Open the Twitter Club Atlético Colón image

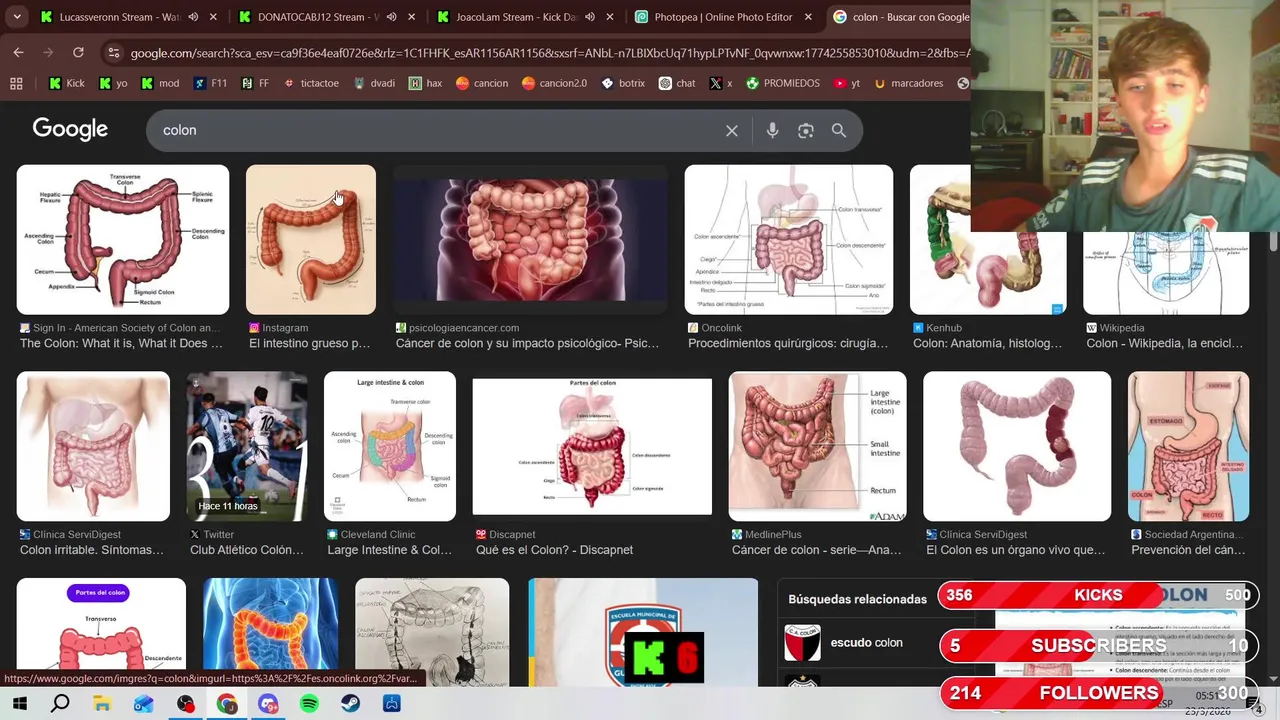tap(247, 446)
